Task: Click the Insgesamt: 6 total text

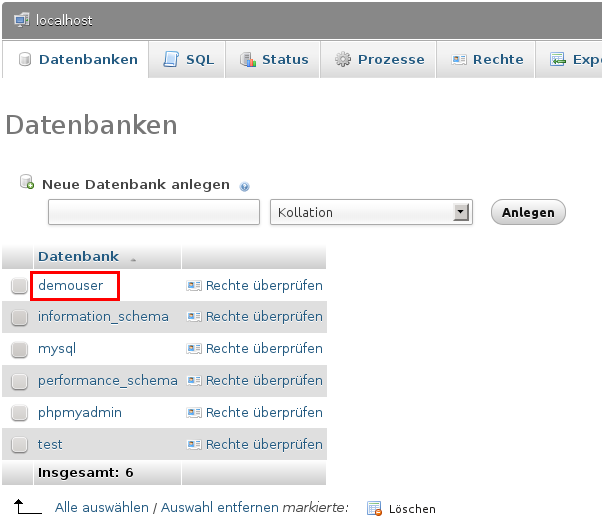Action: (86, 473)
